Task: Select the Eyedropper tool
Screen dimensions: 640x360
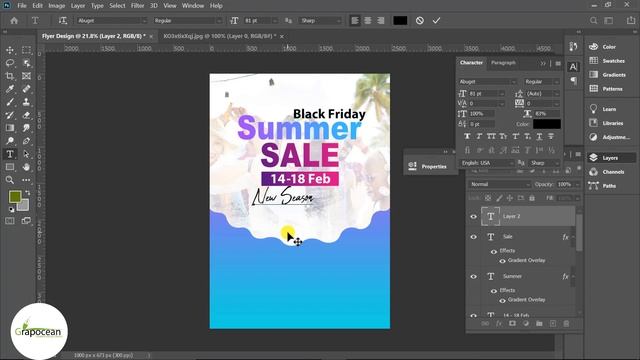Action: tap(10, 89)
